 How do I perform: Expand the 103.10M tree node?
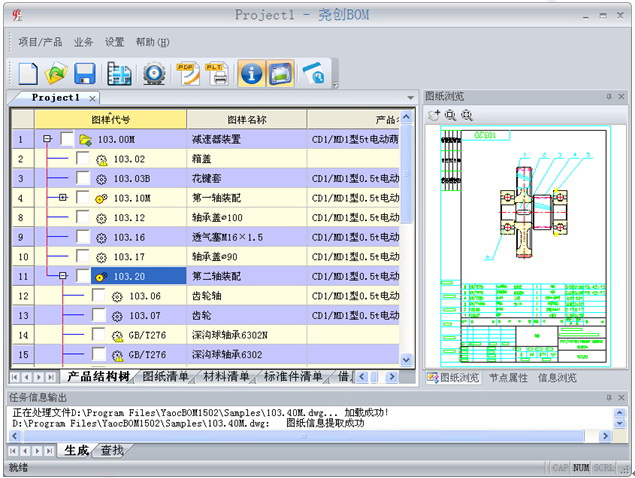tap(63, 198)
